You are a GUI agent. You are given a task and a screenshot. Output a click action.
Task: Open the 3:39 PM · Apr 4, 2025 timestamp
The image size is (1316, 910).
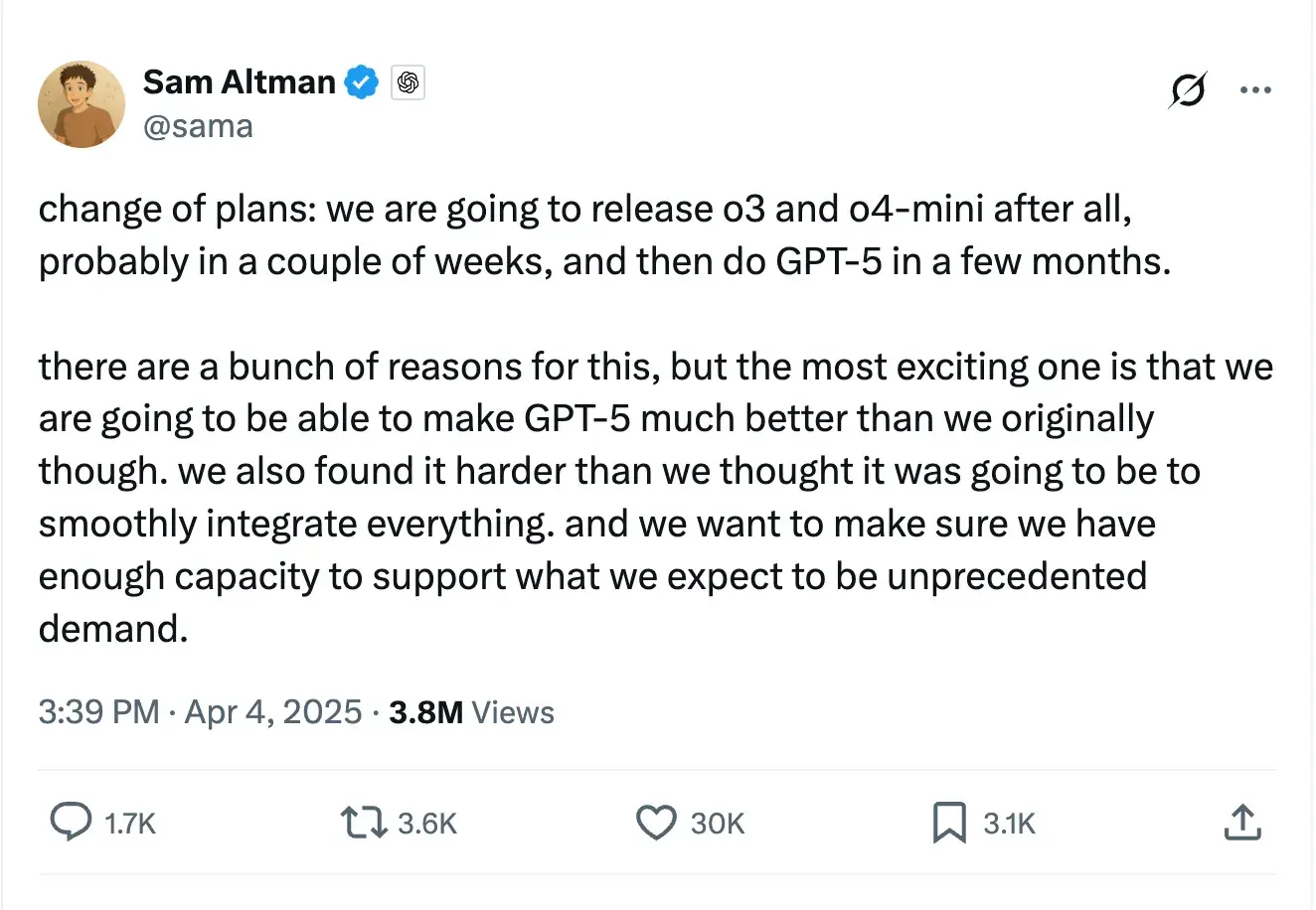click(200, 712)
